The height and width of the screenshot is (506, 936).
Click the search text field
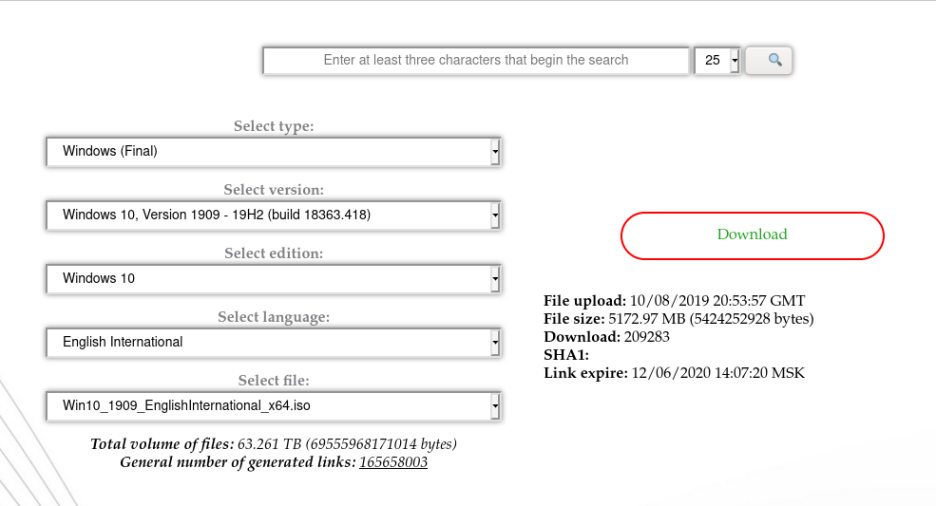pos(476,60)
